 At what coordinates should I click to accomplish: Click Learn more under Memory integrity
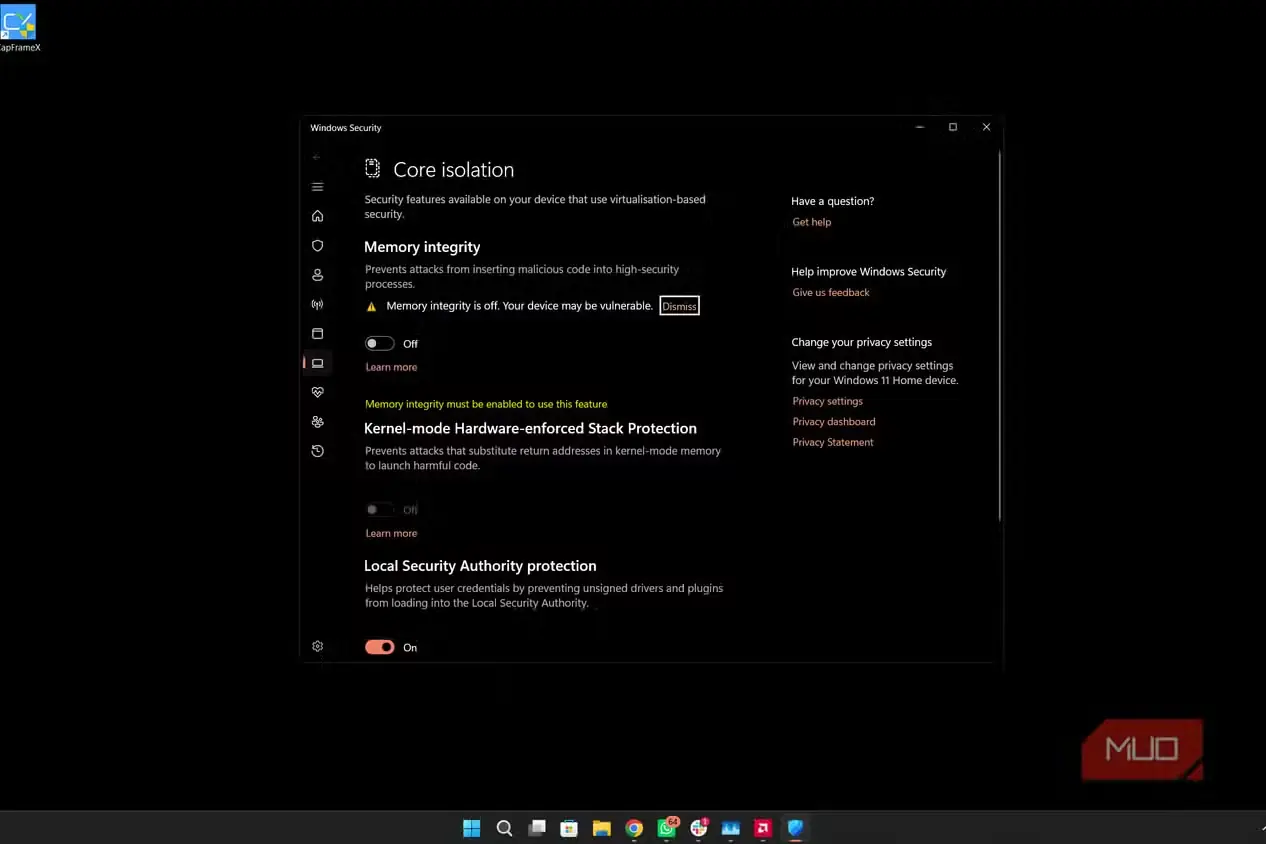(x=391, y=367)
